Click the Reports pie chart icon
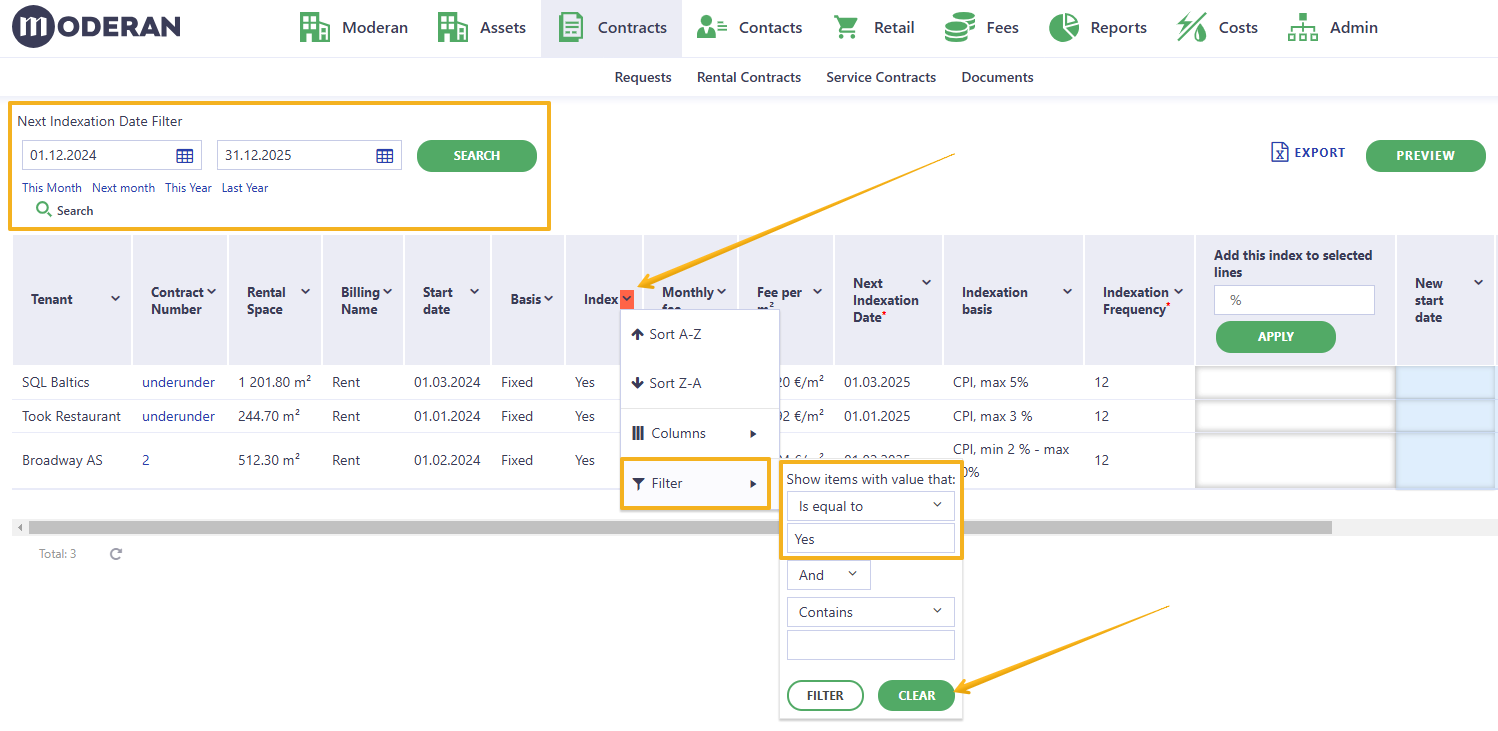The height and width of the screenshot is (731, 1498). (x=1064, y=27)
